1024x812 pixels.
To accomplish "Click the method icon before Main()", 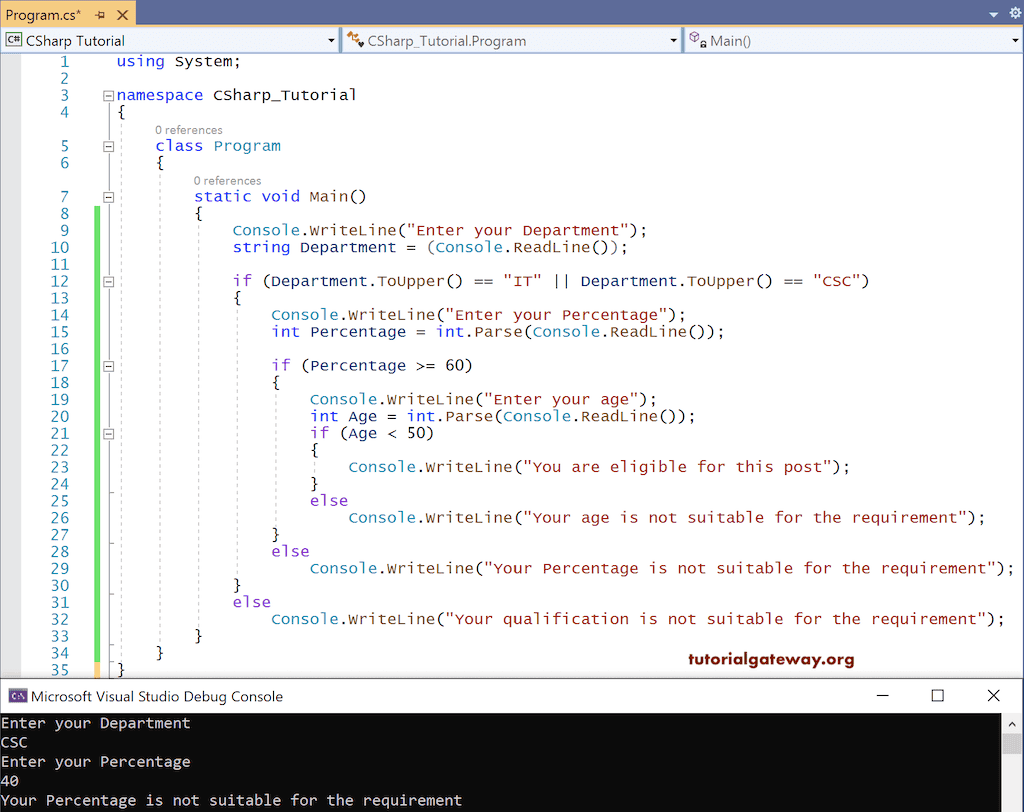I will click(x=696, y=39).
